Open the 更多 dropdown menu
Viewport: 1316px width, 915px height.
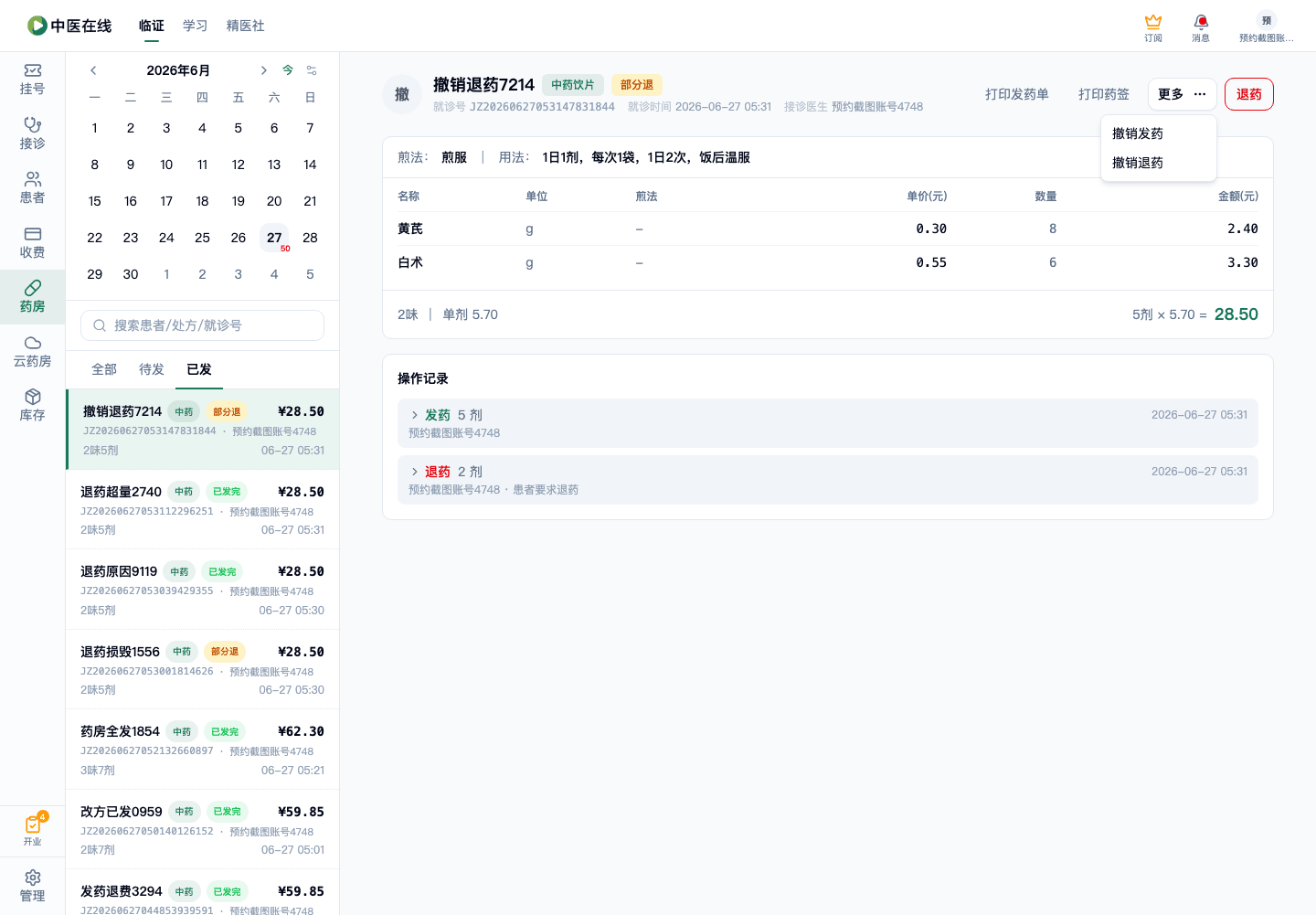pos(1182,94)
